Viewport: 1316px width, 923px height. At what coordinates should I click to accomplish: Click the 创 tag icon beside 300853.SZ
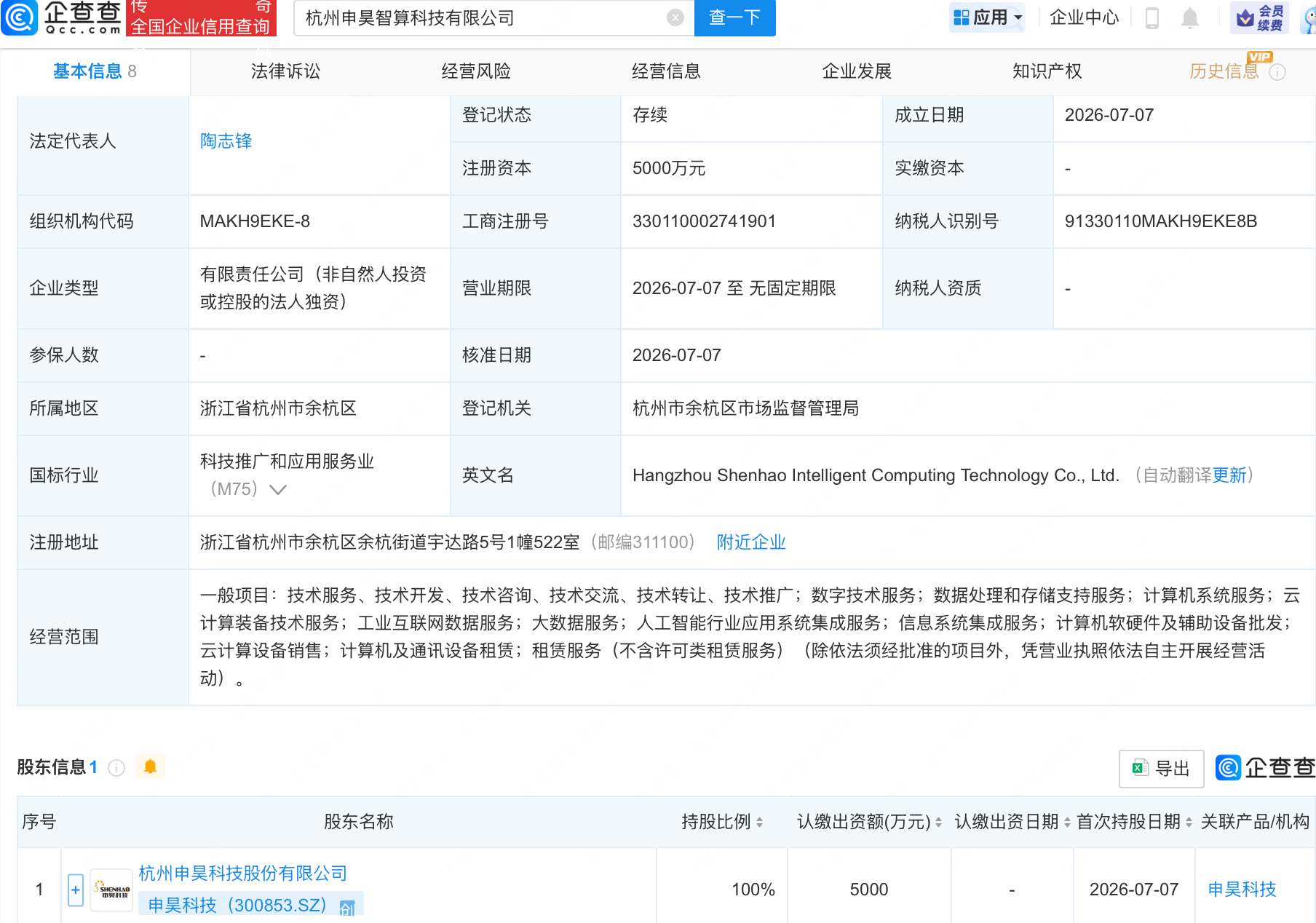[x=347, y=907]
